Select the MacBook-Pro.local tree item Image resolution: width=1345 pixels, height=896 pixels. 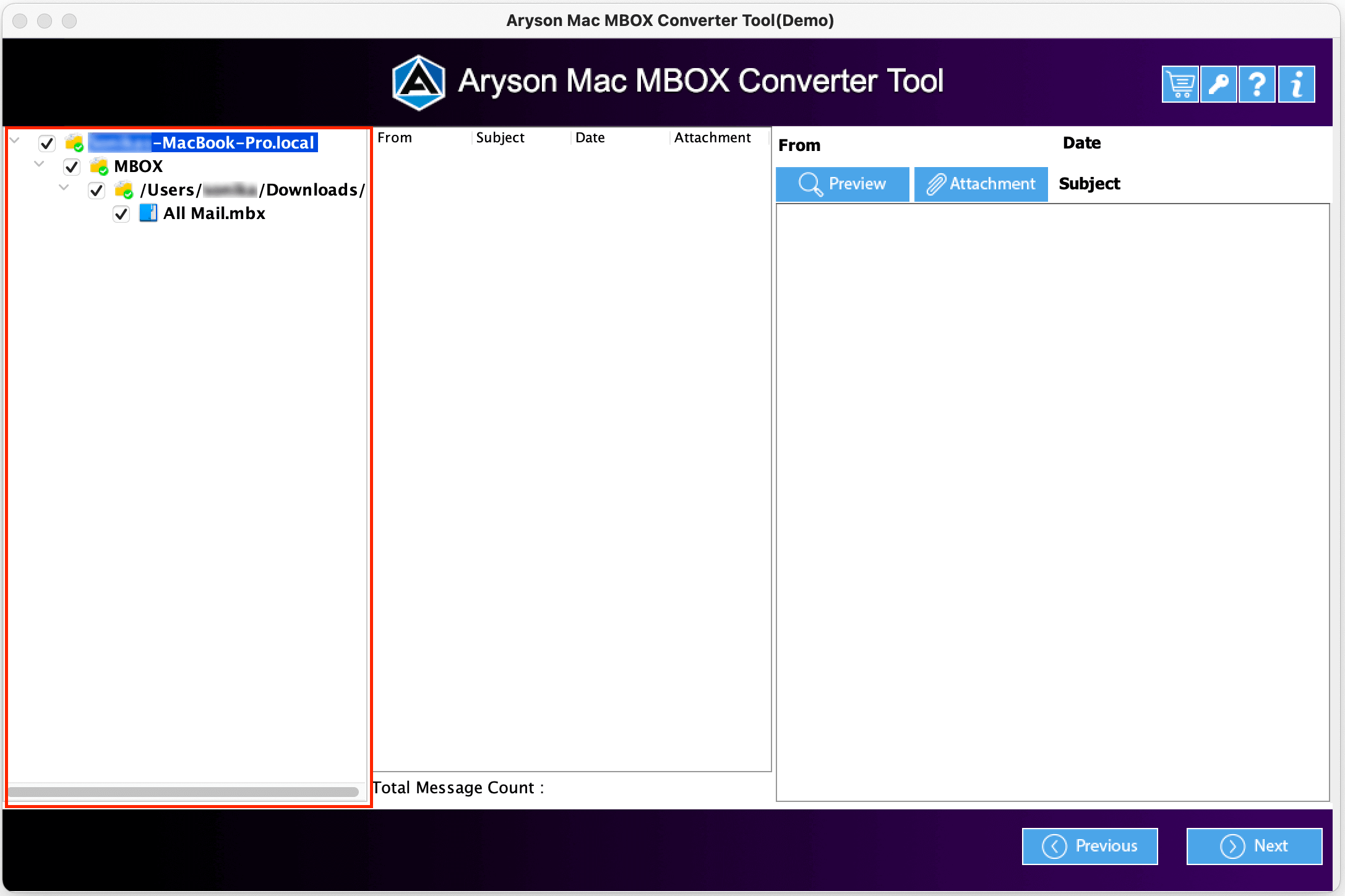click(203, 143)
